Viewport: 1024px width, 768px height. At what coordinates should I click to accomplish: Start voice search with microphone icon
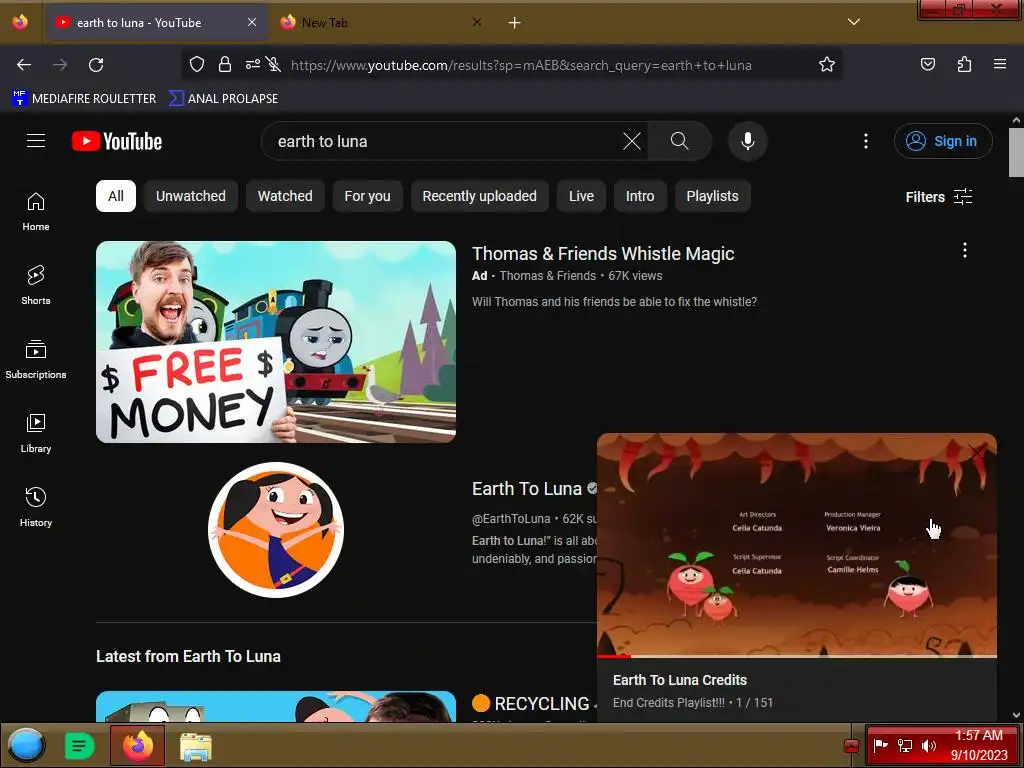click(748, 141)
